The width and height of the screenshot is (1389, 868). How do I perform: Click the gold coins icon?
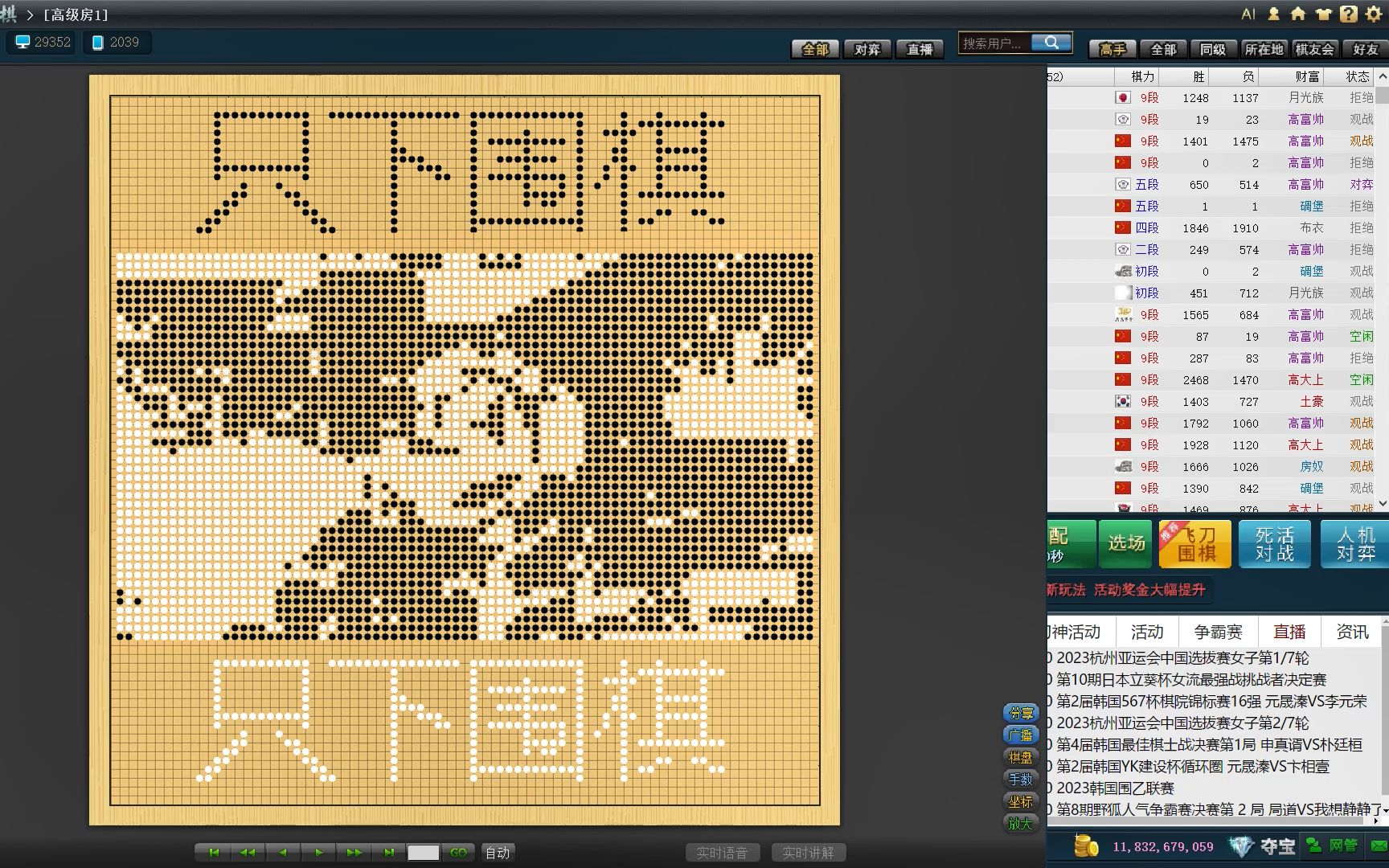1086,845
